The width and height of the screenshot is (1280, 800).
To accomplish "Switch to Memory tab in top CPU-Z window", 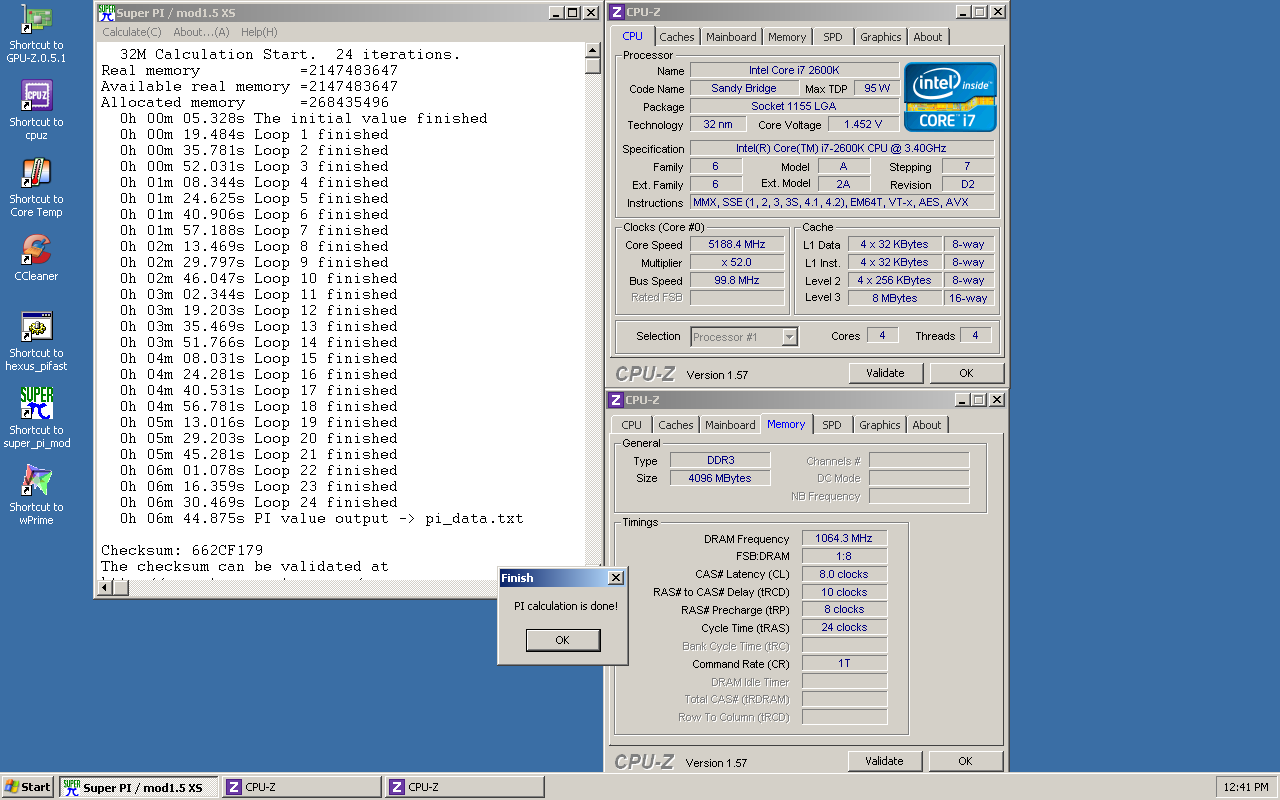I will pyautogui.click(x=787, y=37).
